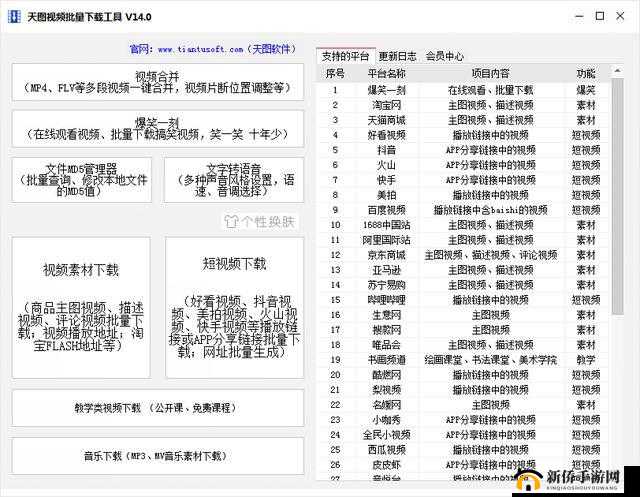The height and width of the screenshot is (497, 640).
Task: Select the 天猫商城 platform row
Action: pos(463,120)
